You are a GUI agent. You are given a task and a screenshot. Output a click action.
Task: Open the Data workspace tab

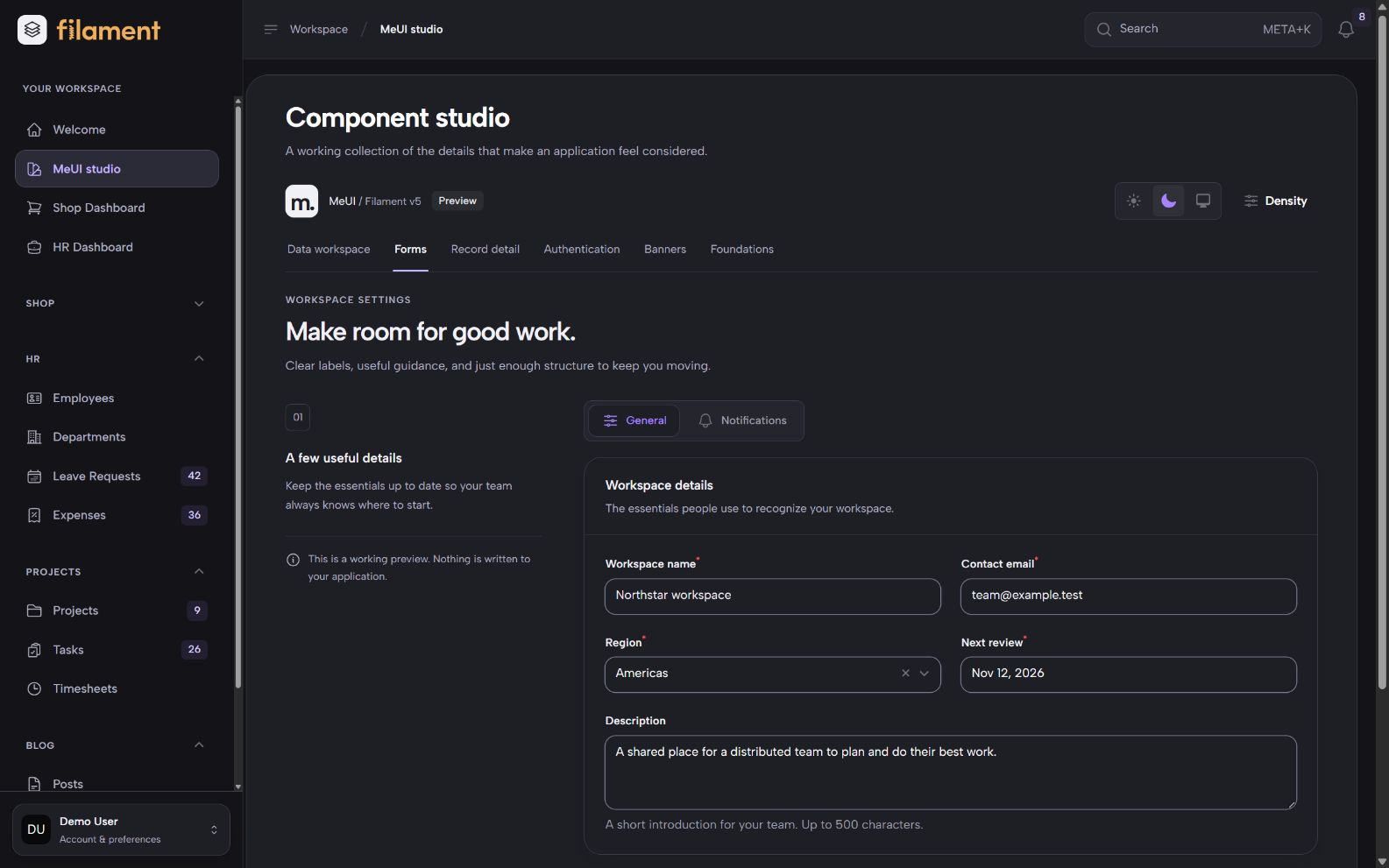329,250
